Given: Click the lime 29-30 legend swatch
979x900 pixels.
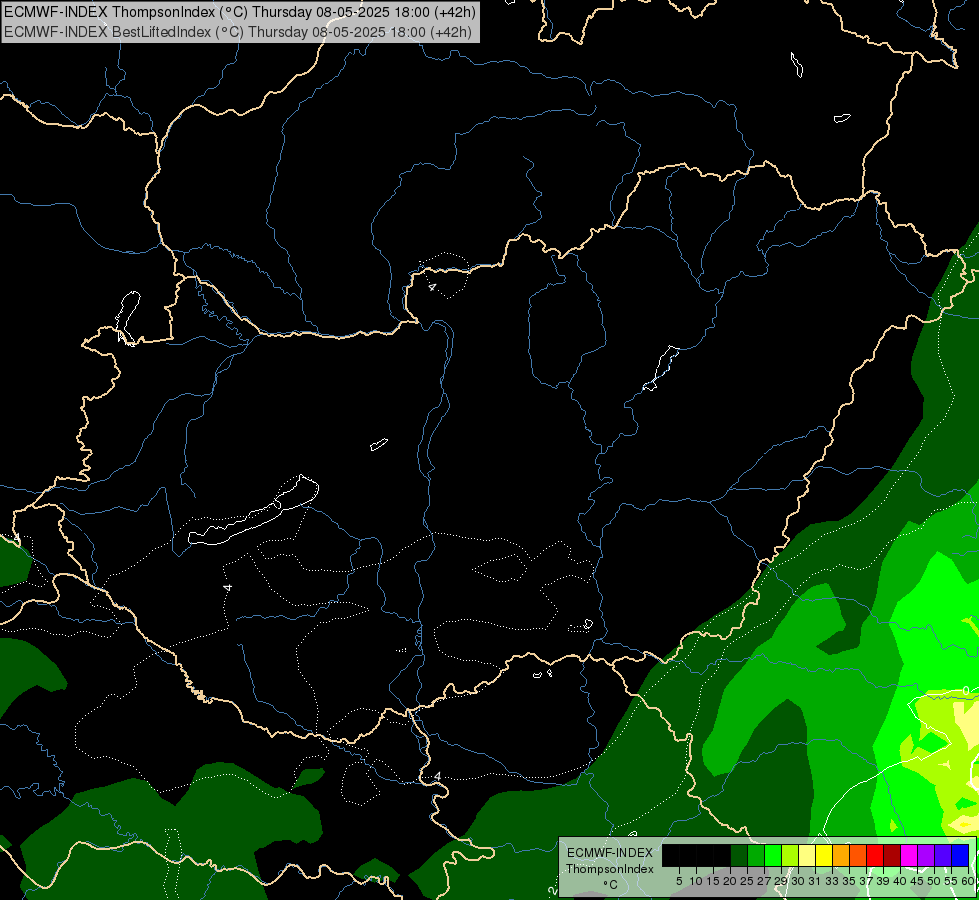Looking at the screenshot, I should point(790,855).
